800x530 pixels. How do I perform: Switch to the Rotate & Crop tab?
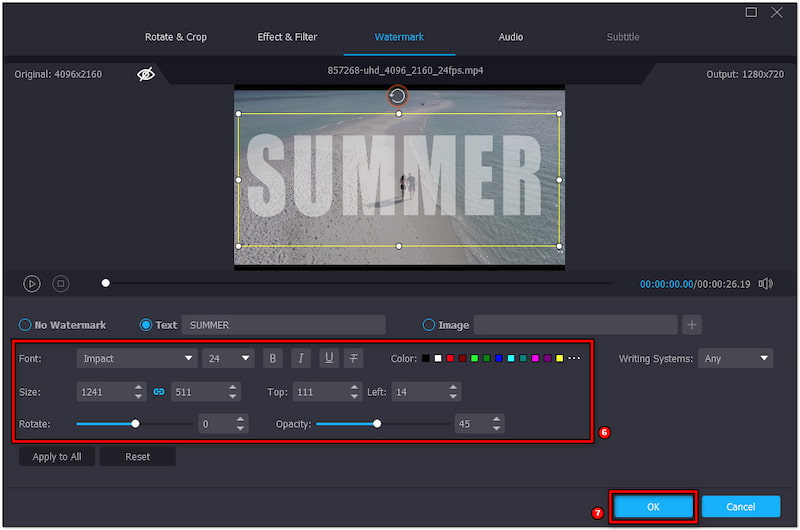[176, 37]
